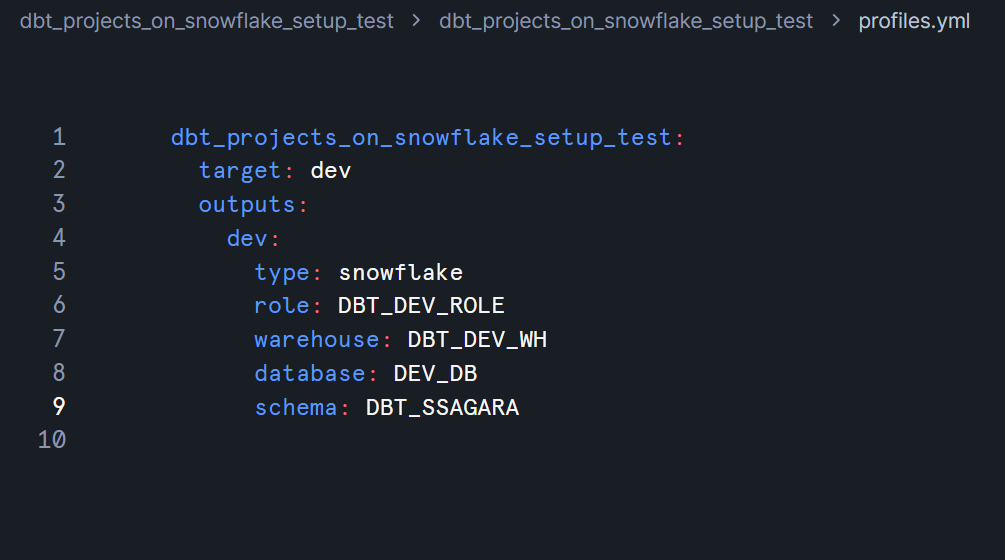Click the root dbt_projects_on_snowflake_setup_test breadcrumb folder
Image resolution: width=1005 pixels, height=560 pixels.
click(x=207, y=21)
